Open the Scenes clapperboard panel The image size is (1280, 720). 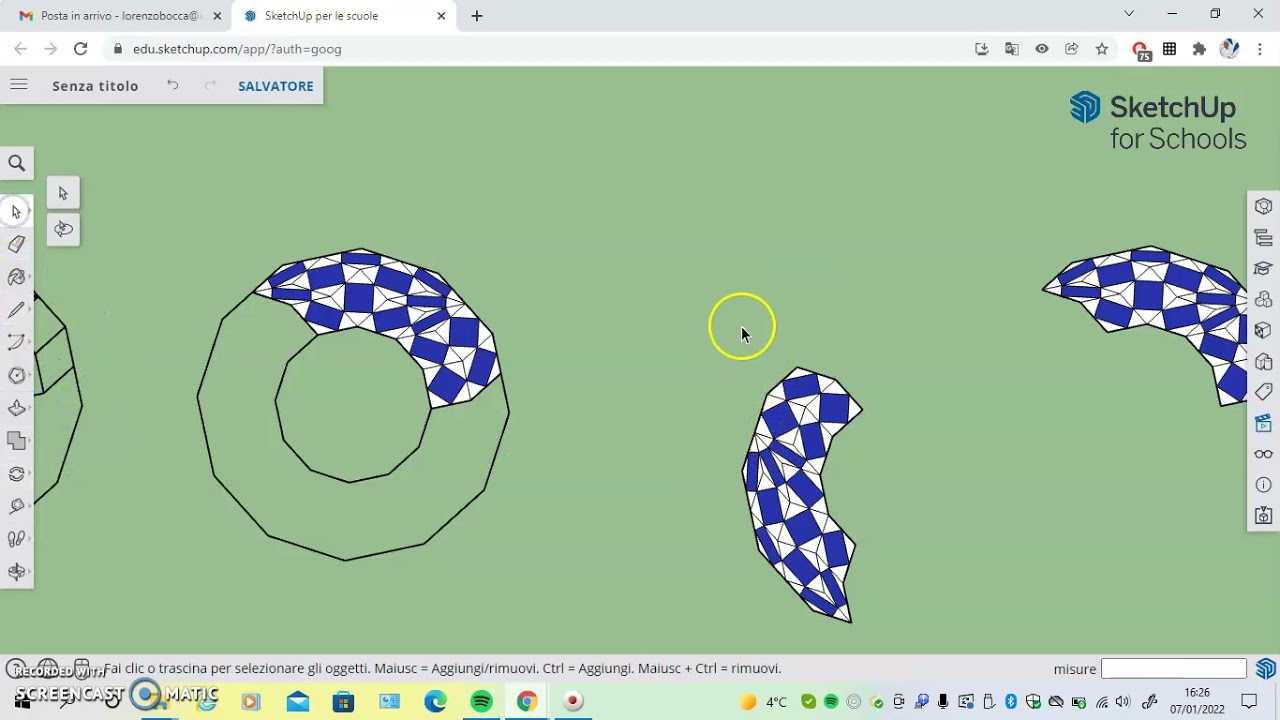(1264, 423)
